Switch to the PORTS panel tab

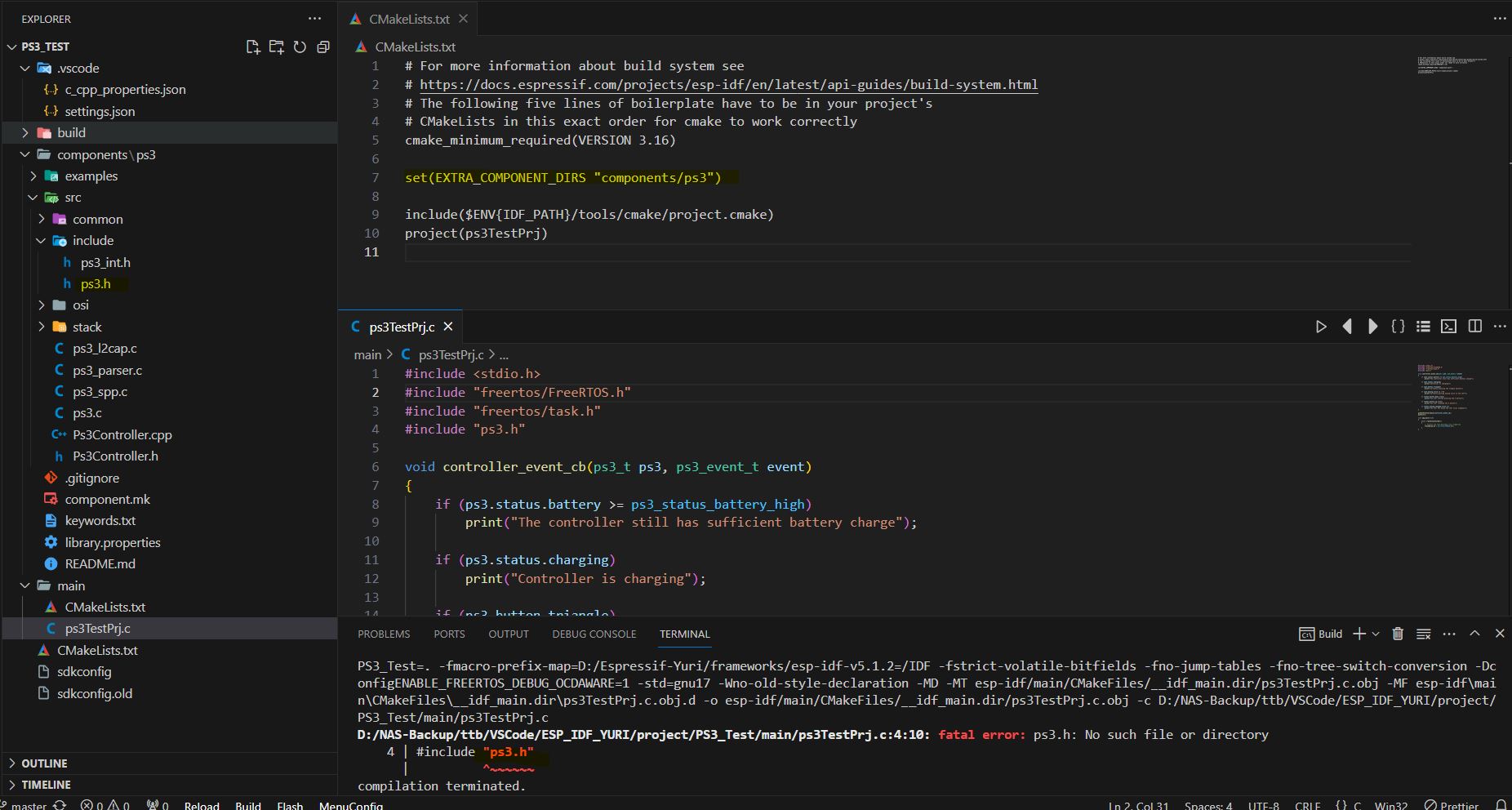449,634
